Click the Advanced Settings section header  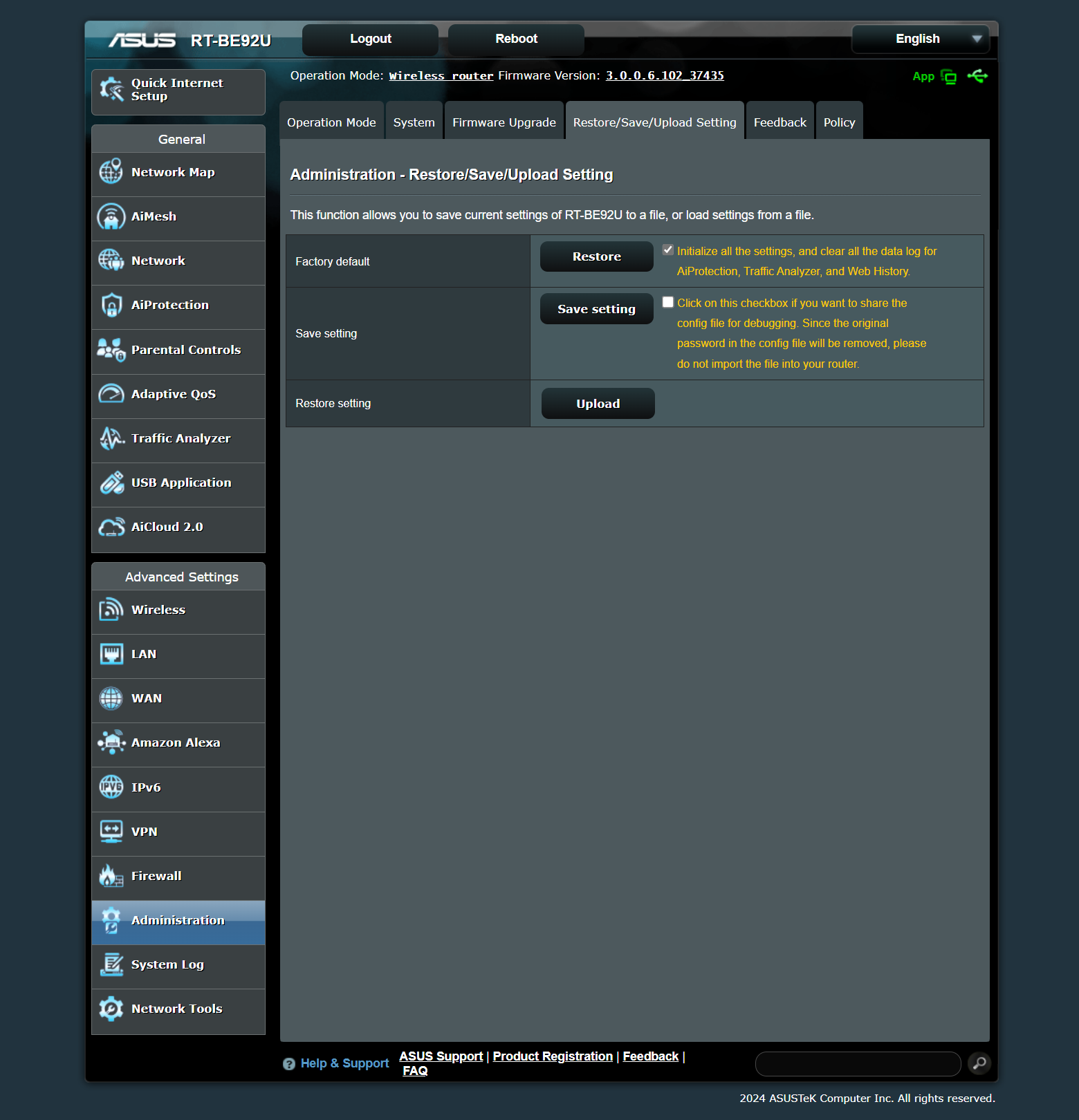(178, 577)
